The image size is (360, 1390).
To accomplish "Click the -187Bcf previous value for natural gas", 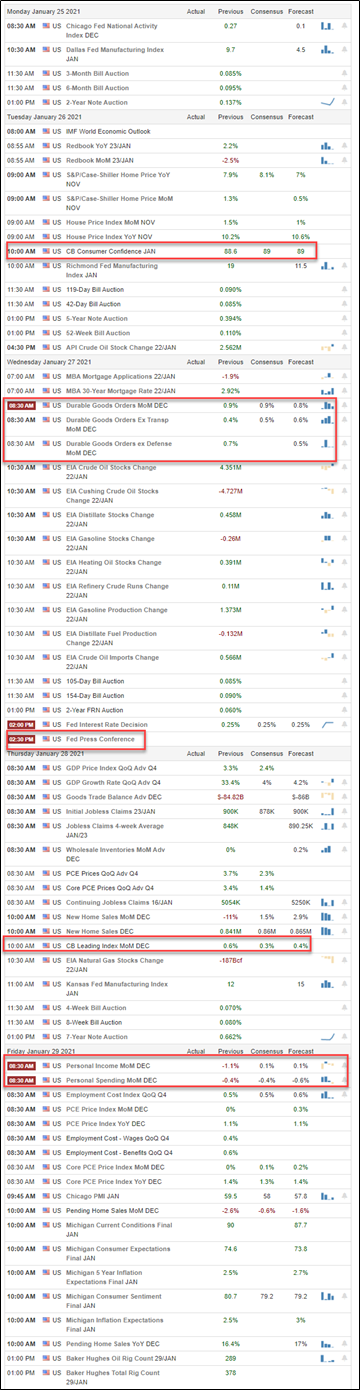I will 230,960.
